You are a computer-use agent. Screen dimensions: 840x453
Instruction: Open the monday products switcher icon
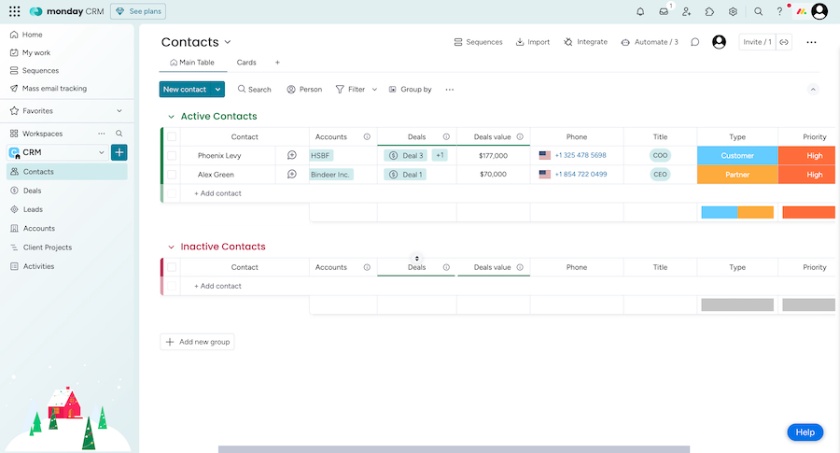801,11
